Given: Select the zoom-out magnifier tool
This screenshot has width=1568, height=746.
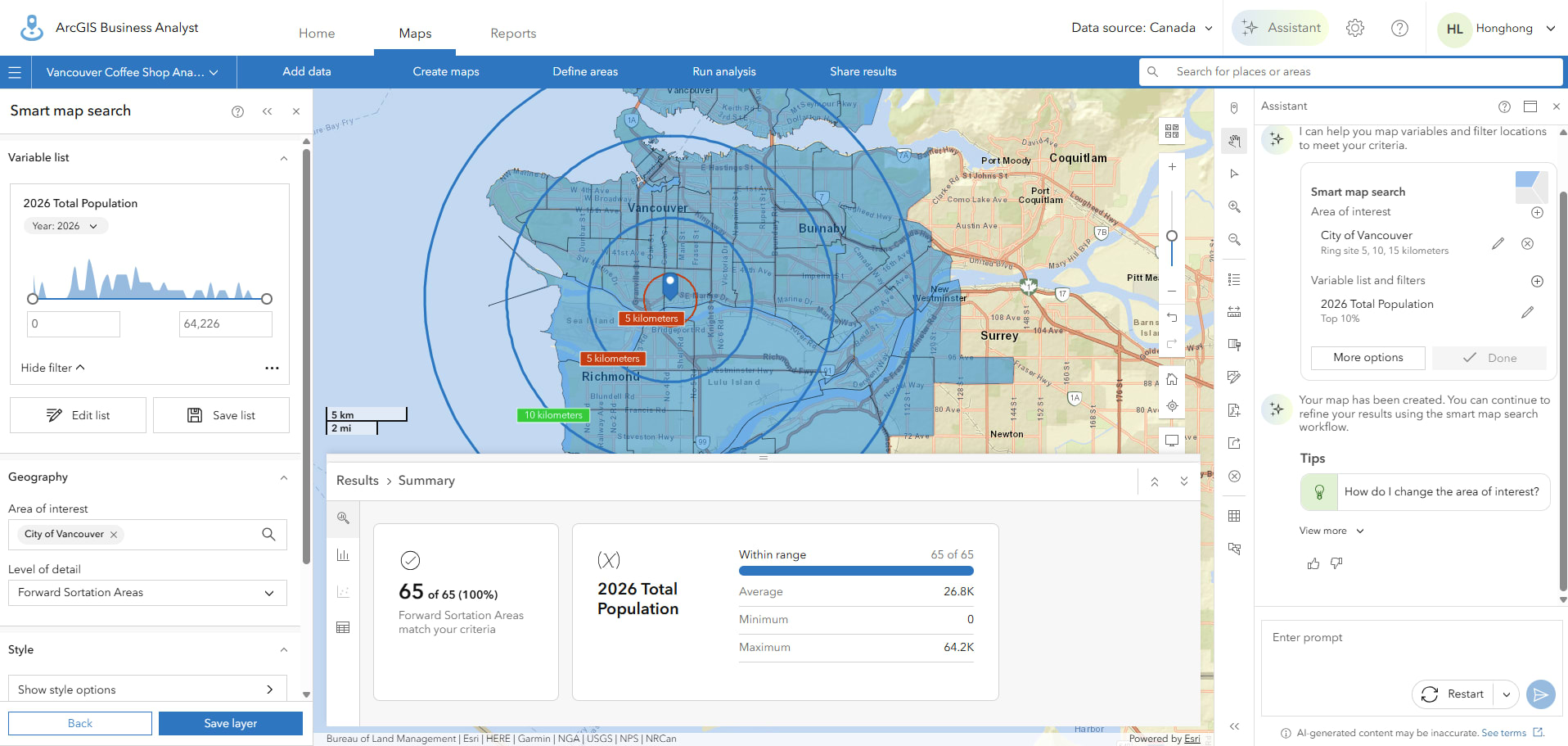Looking at the screenshot, I should (1234, 240).
